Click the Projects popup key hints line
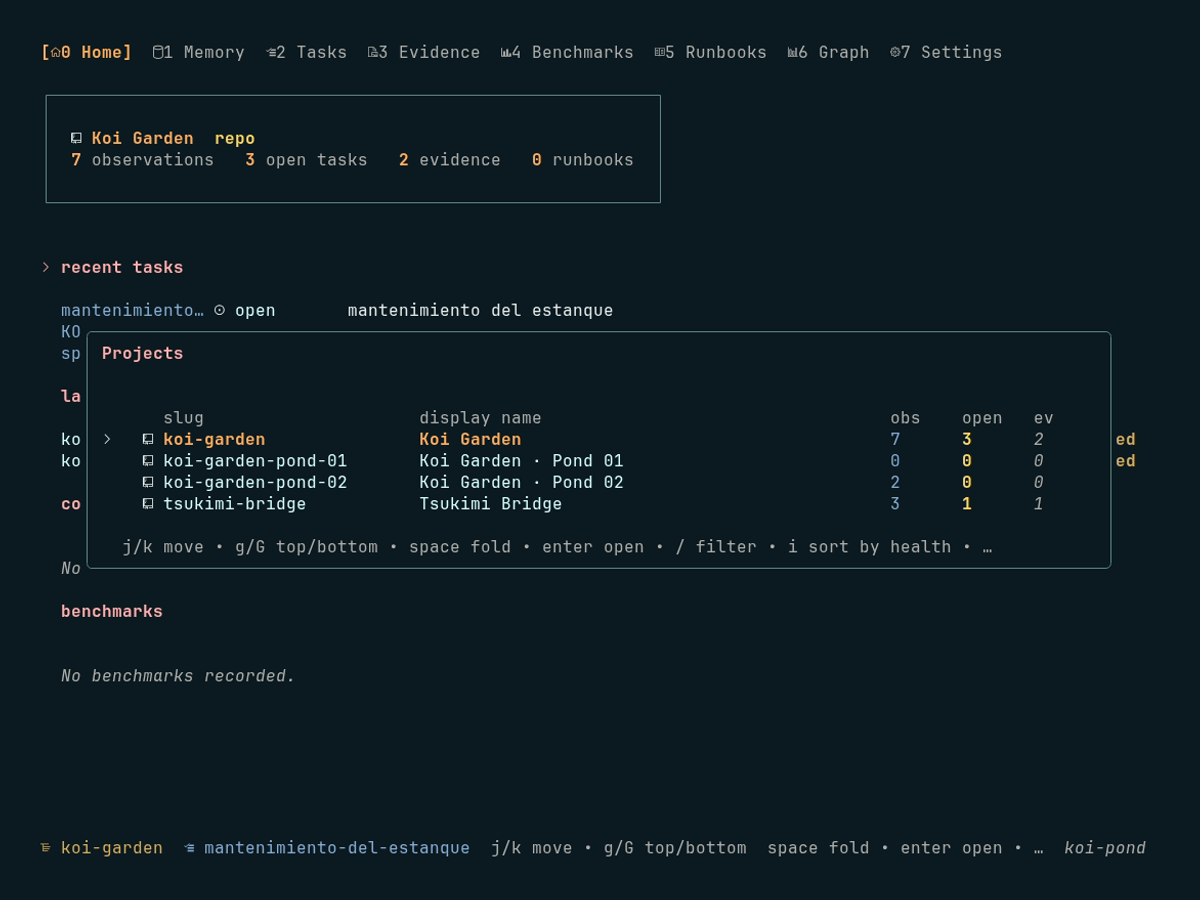This screenshot has height=900, width=1200. click(x=557, y=547)
